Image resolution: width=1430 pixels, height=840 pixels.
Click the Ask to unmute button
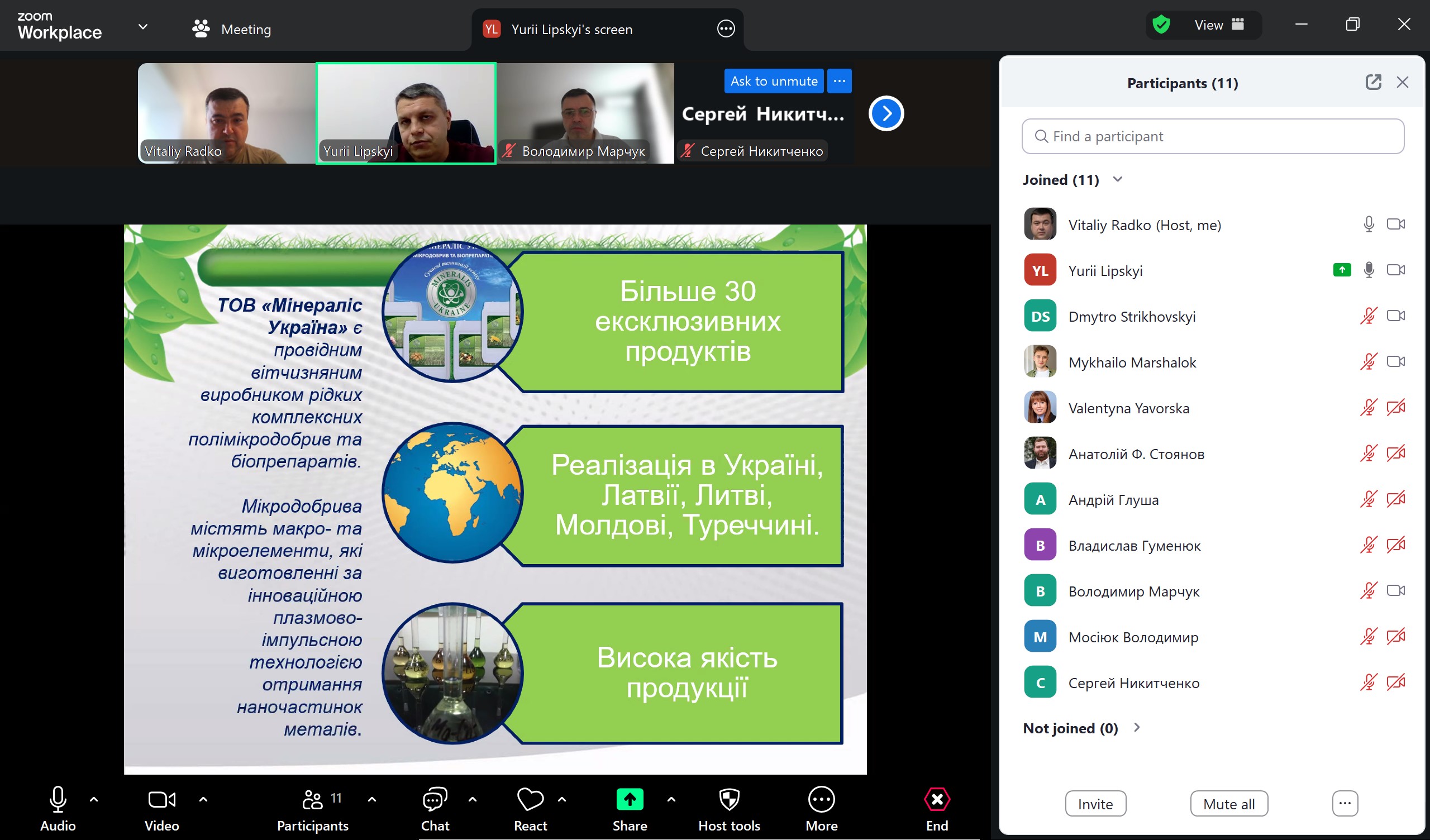point(774,81)
